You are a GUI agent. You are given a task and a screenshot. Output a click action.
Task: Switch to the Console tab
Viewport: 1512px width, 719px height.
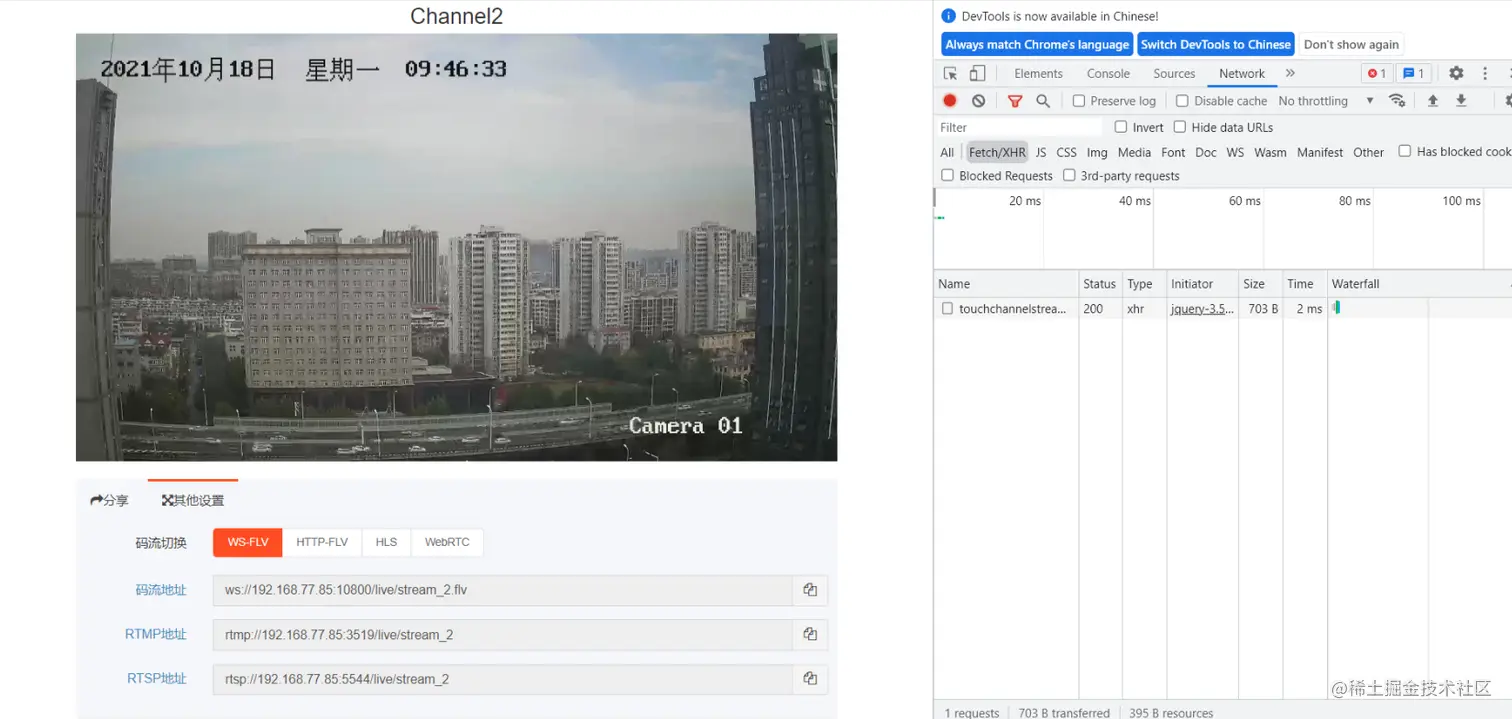click(x=1108, y=73)
